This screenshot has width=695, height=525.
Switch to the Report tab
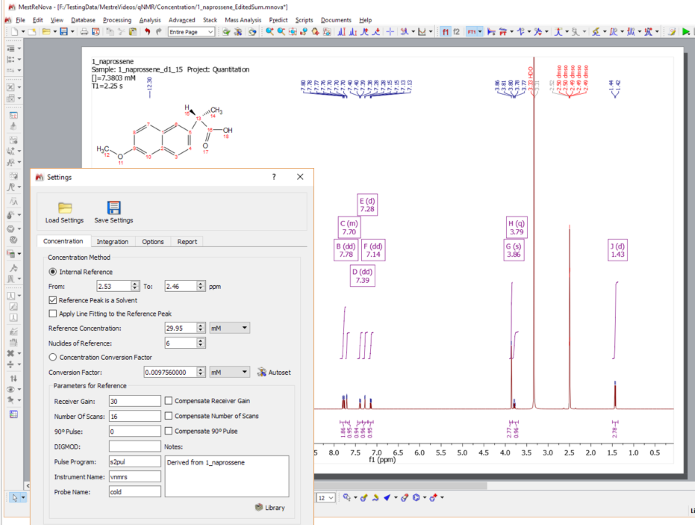(187, 241)
